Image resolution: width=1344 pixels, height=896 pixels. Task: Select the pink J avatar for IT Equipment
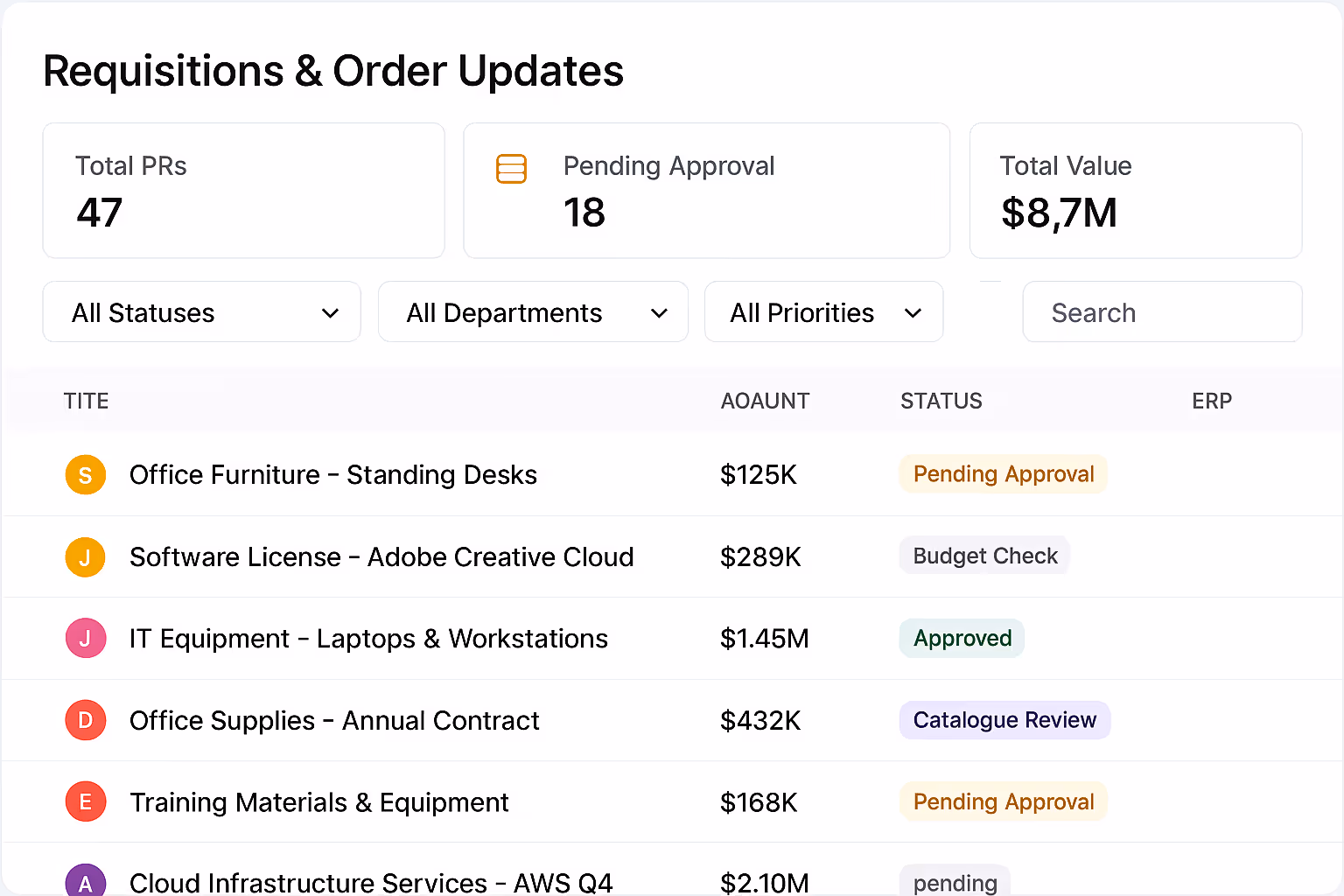click(85, 638)
